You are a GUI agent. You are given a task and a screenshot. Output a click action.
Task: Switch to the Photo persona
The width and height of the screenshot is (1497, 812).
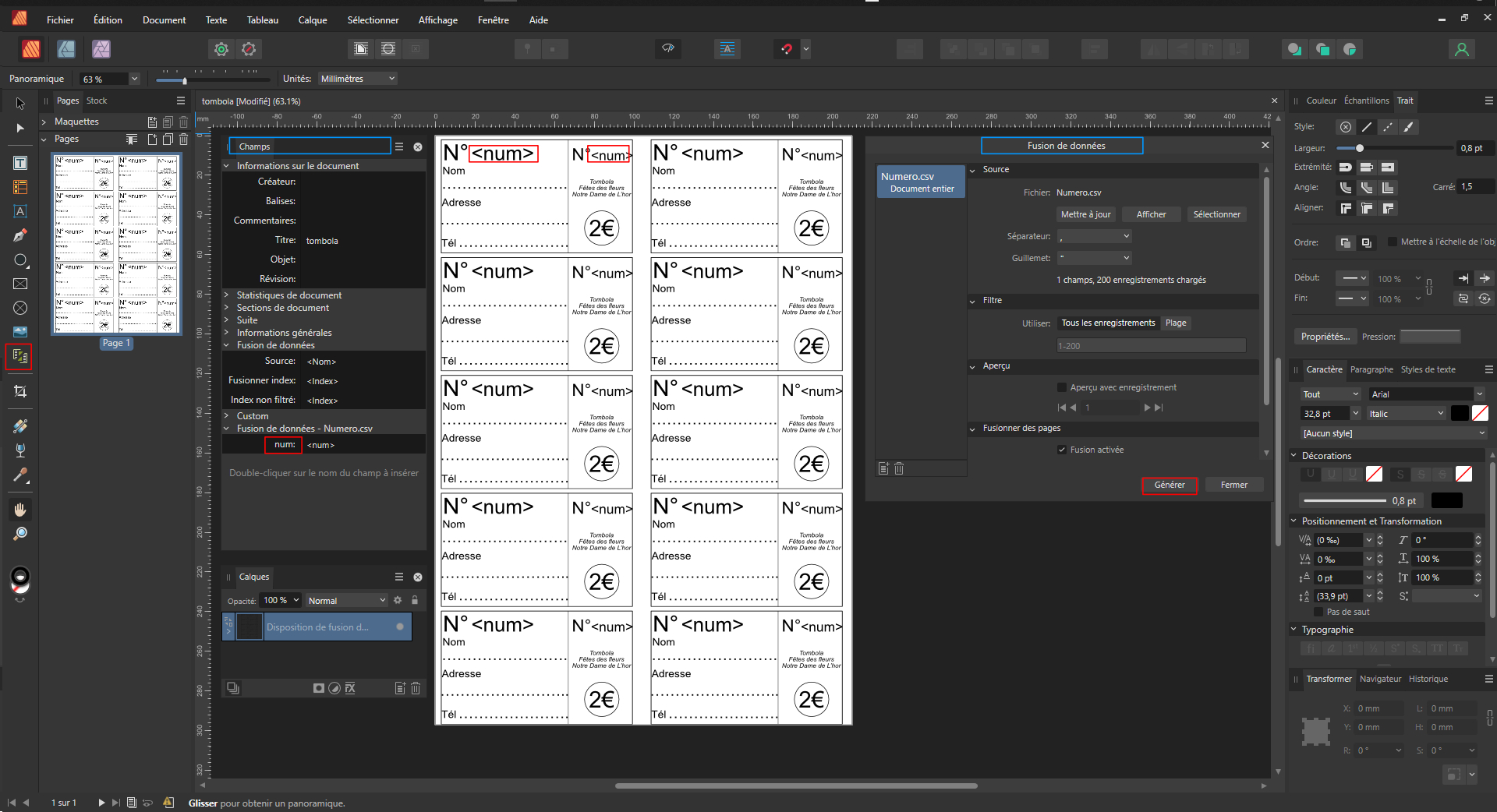101,49
